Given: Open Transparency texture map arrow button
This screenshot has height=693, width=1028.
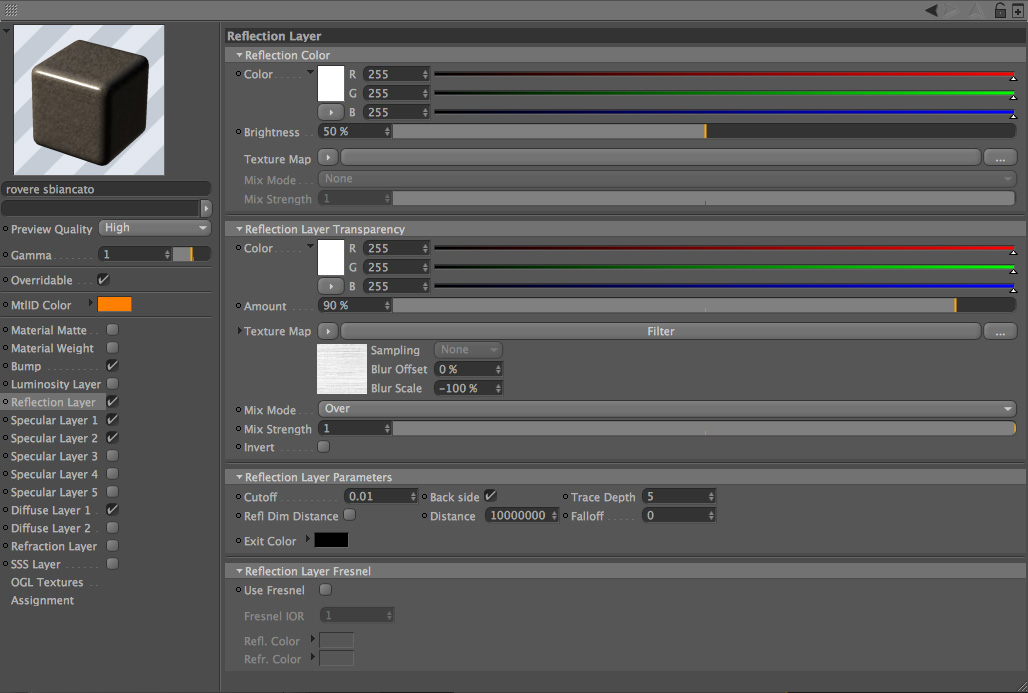Looking at the screenshot, I should (x=328, y=331).
